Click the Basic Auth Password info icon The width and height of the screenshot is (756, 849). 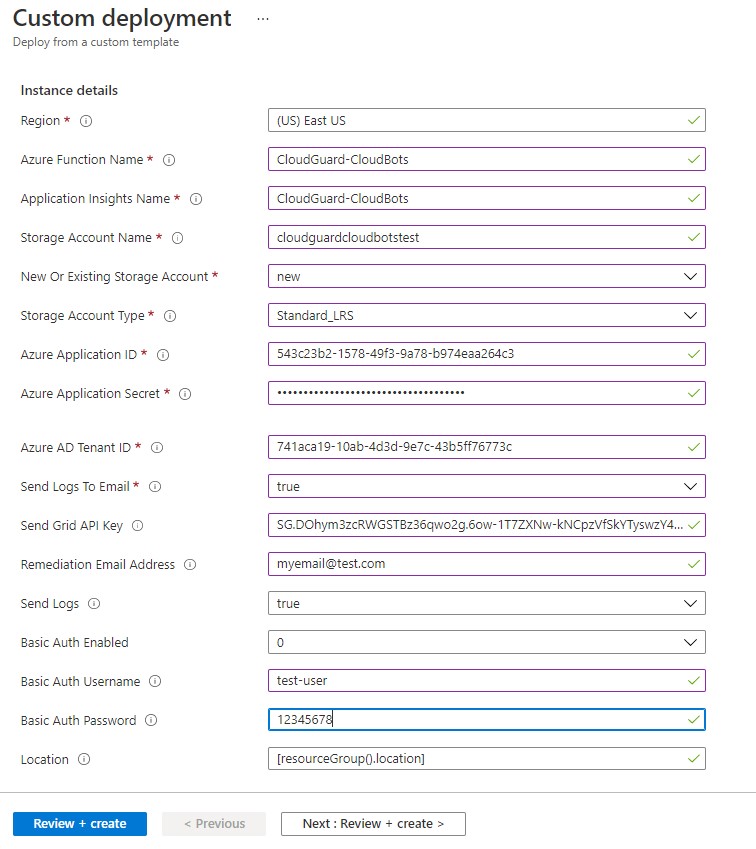coord(151,721)
